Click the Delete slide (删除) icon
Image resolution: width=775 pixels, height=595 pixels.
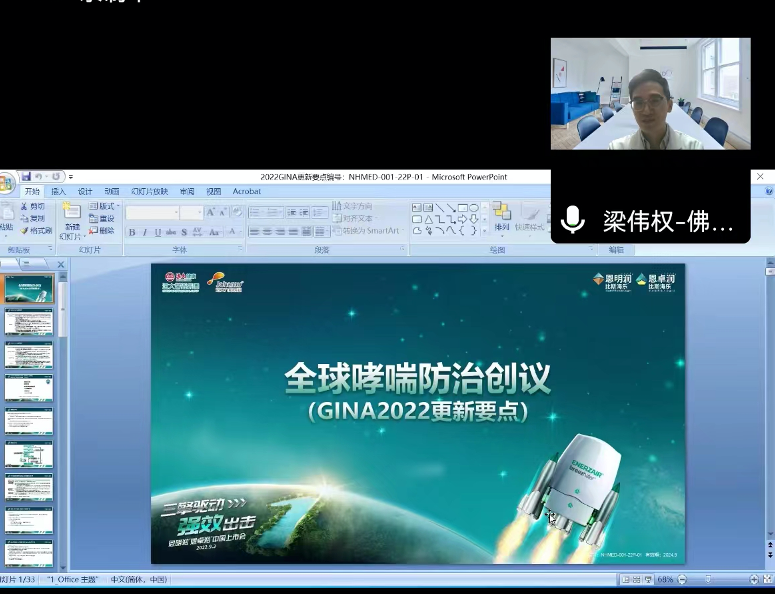pyautogui.click(x=101, y=230)
